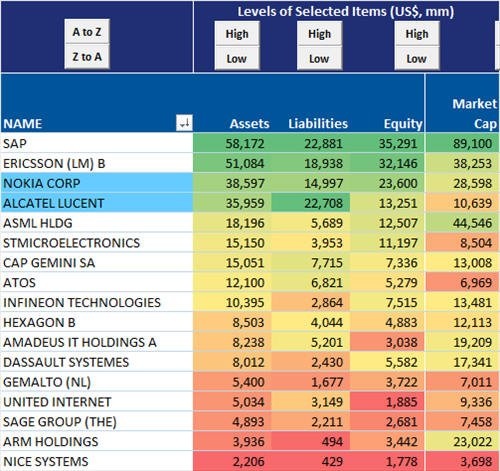Select United Internet equity 1,885

pos(387,402)
